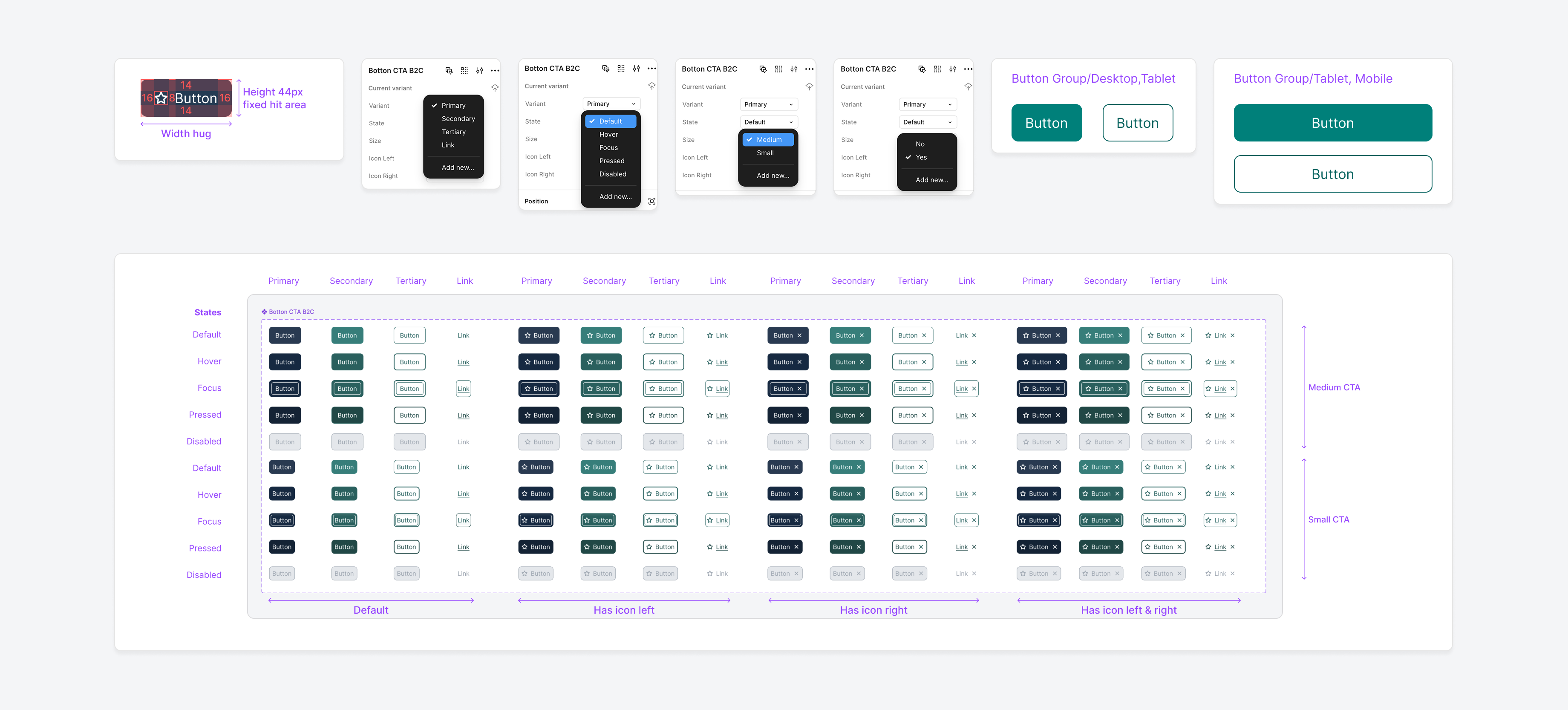Click the target icon next to Position
Viewport: 1568px width, 710px height.
(x=651, y=201)
